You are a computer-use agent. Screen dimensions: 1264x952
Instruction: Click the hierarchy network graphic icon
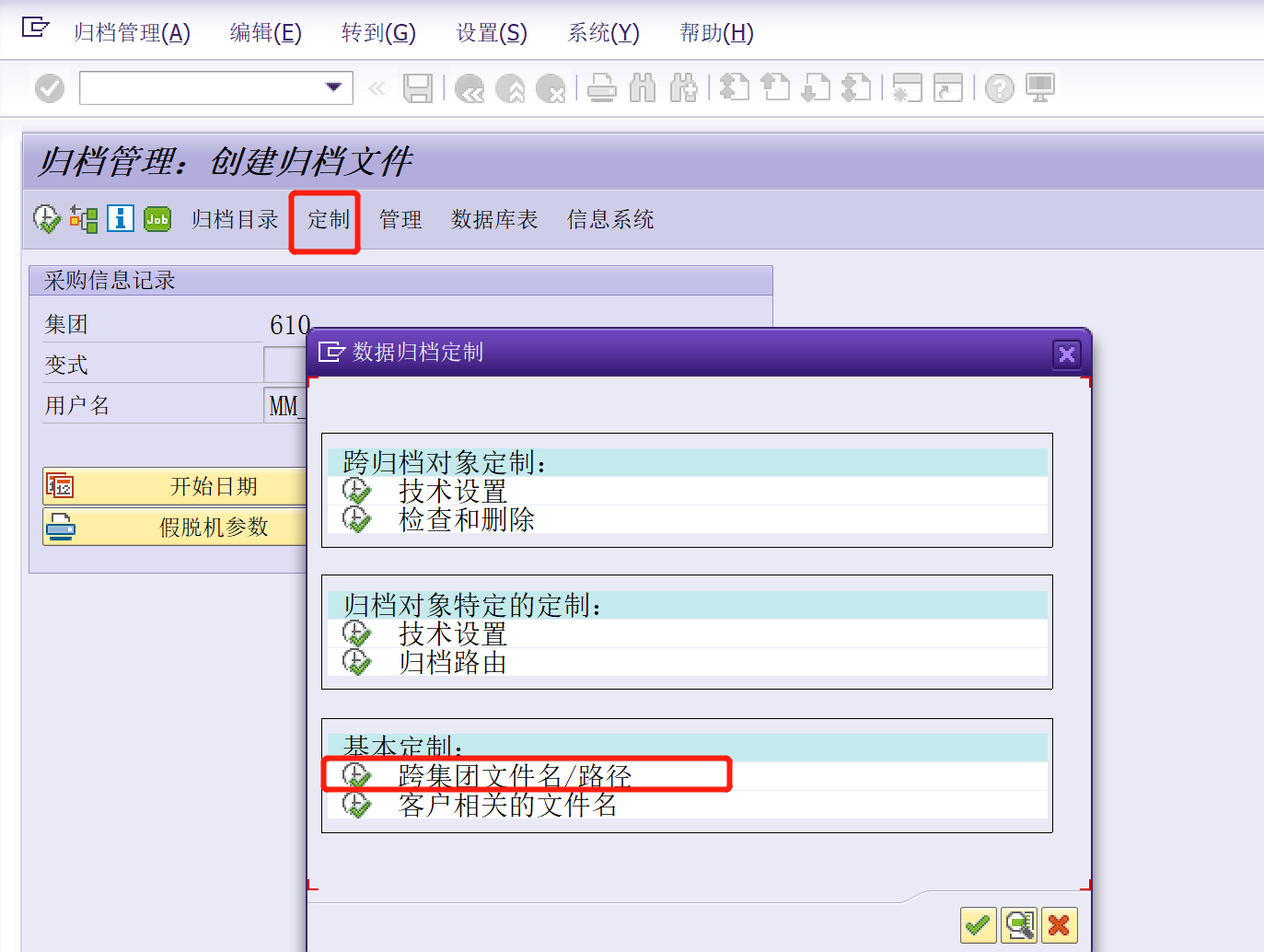coord(84,219)
